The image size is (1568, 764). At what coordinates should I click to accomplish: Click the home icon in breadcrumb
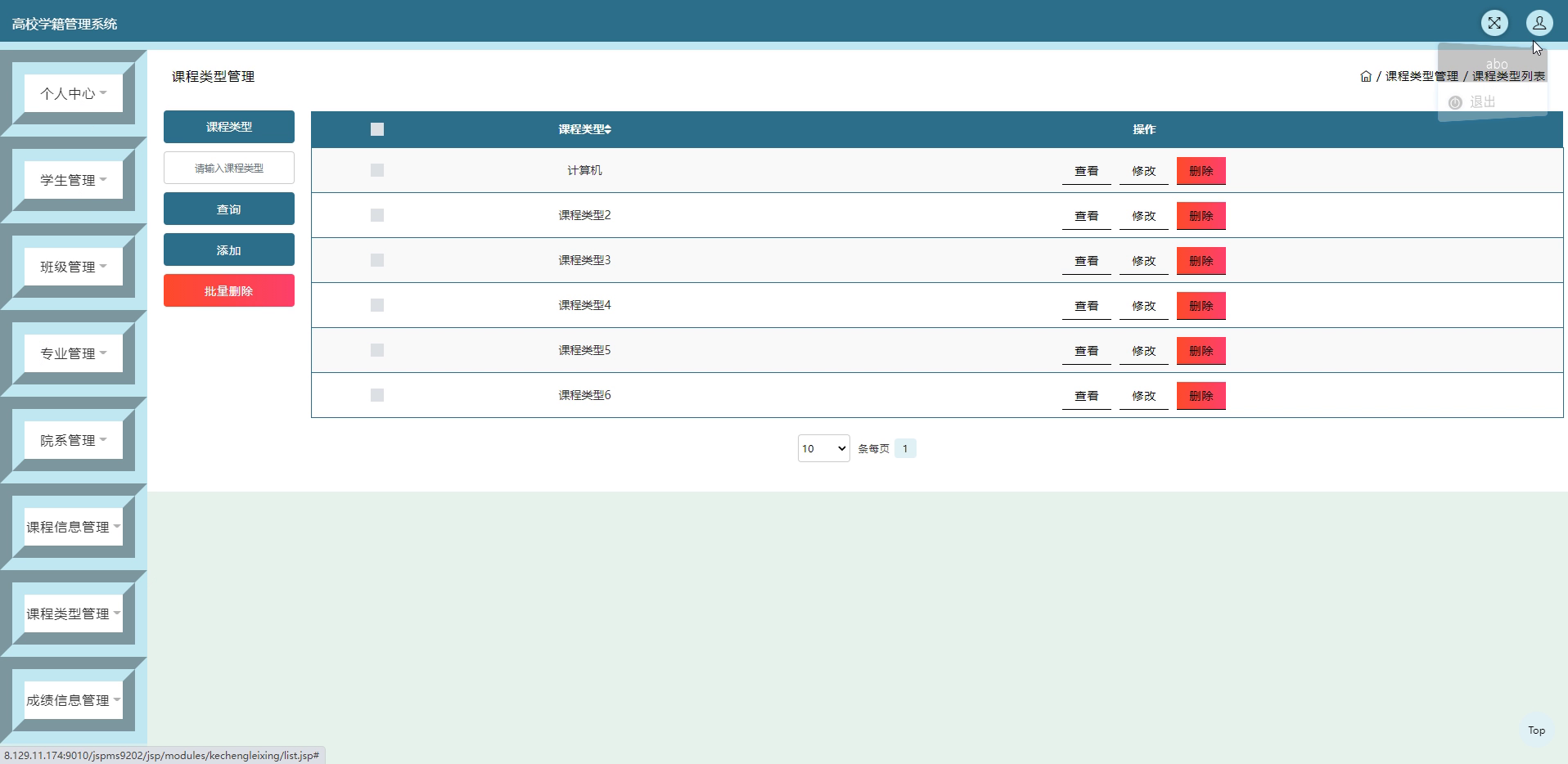click(1366, 76)
